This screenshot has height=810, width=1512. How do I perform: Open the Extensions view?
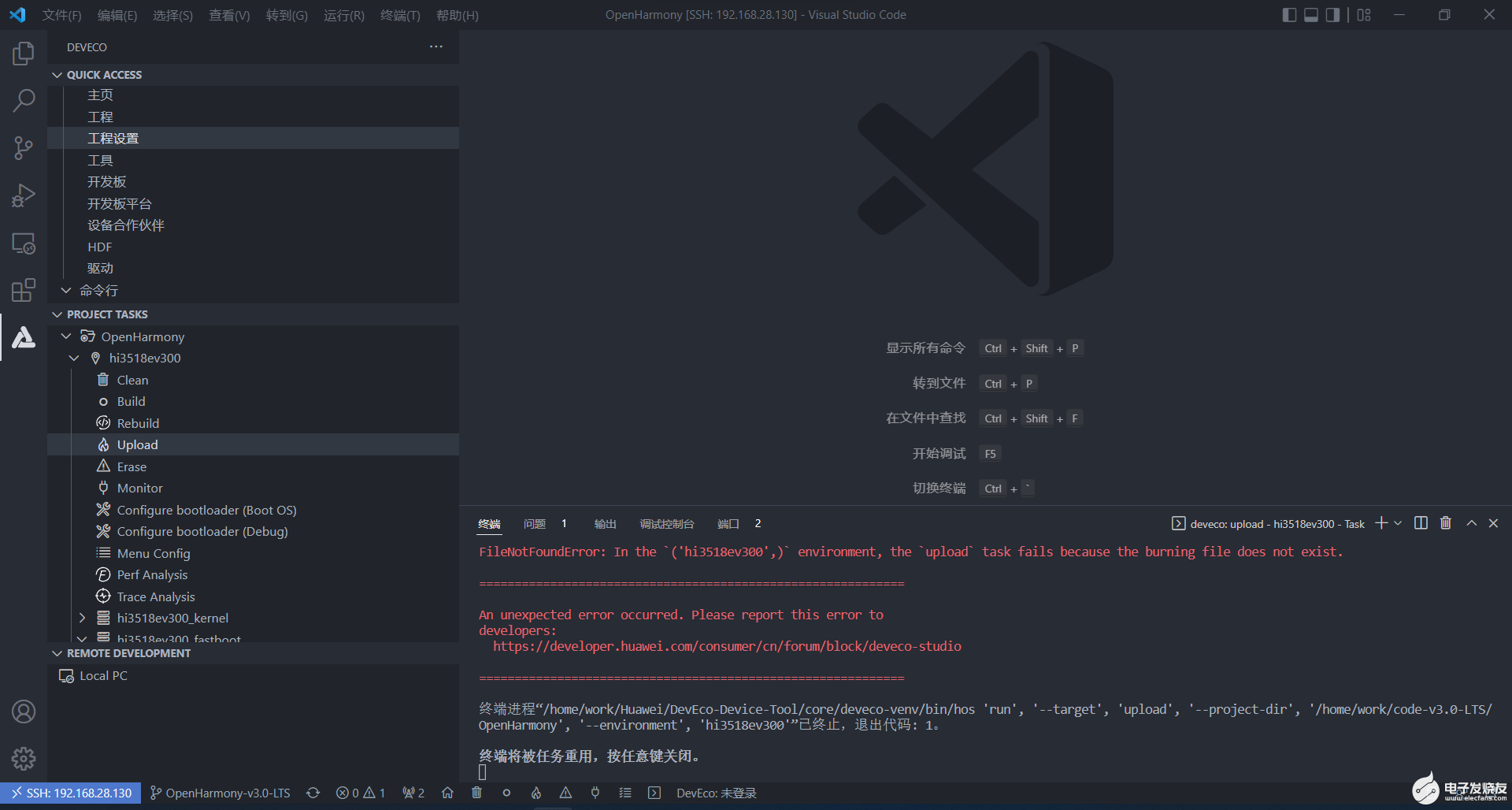click(x=24, y=290)
